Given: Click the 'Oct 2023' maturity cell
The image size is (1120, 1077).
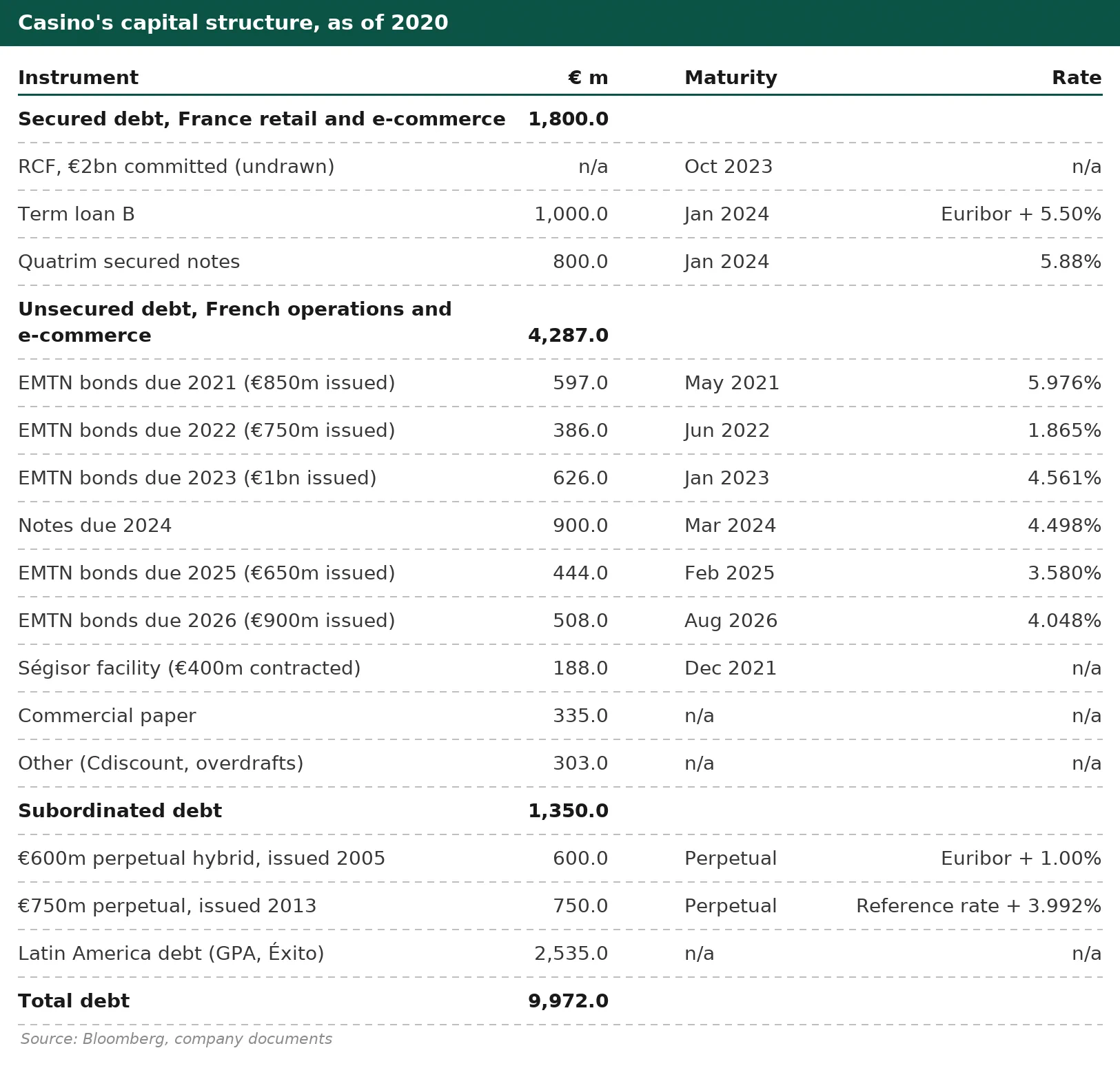Looking at the screenshot, I should [x=729, y=167].
